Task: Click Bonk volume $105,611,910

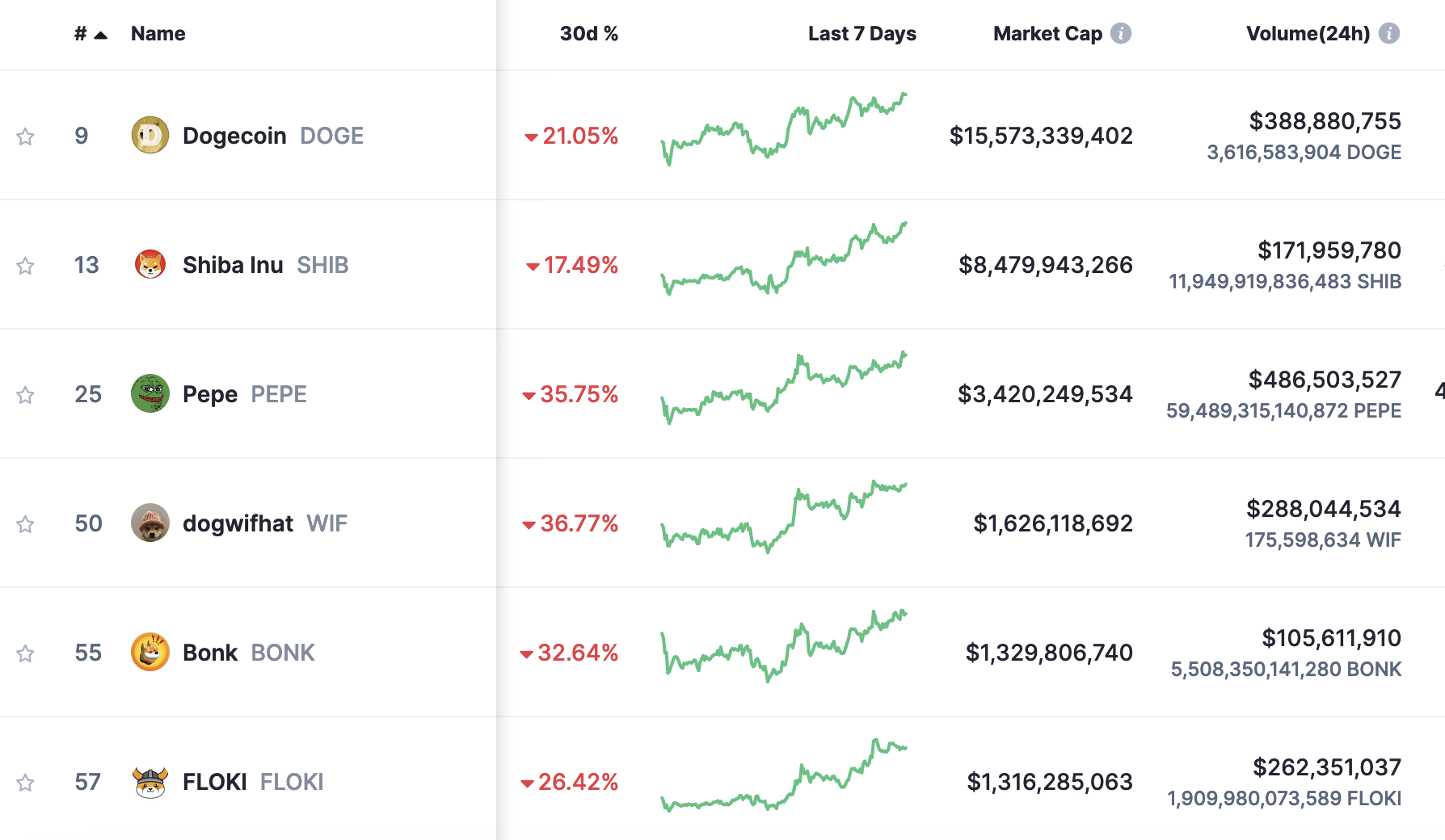Action: point(1332,638)
